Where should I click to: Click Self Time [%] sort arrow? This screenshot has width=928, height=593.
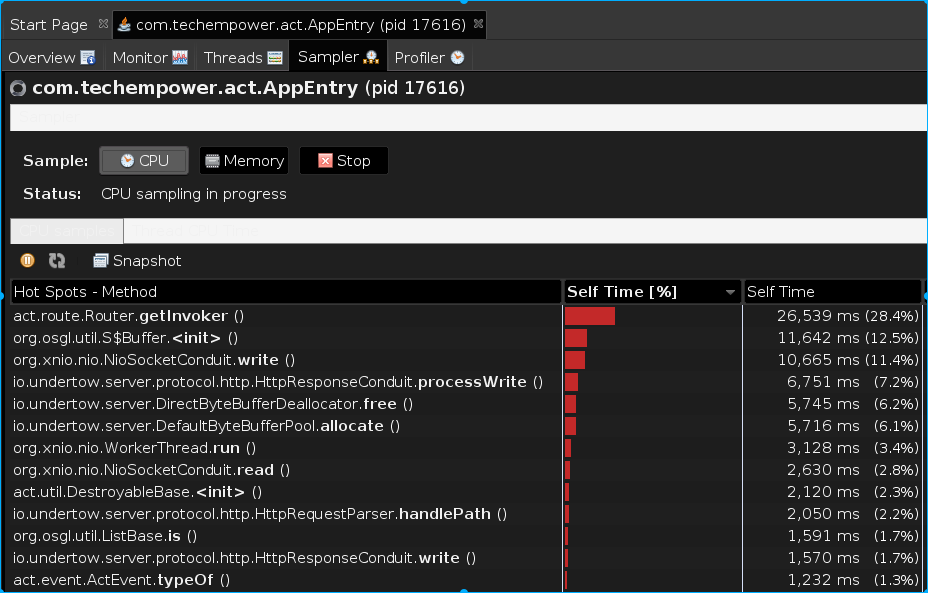point(730,292)
